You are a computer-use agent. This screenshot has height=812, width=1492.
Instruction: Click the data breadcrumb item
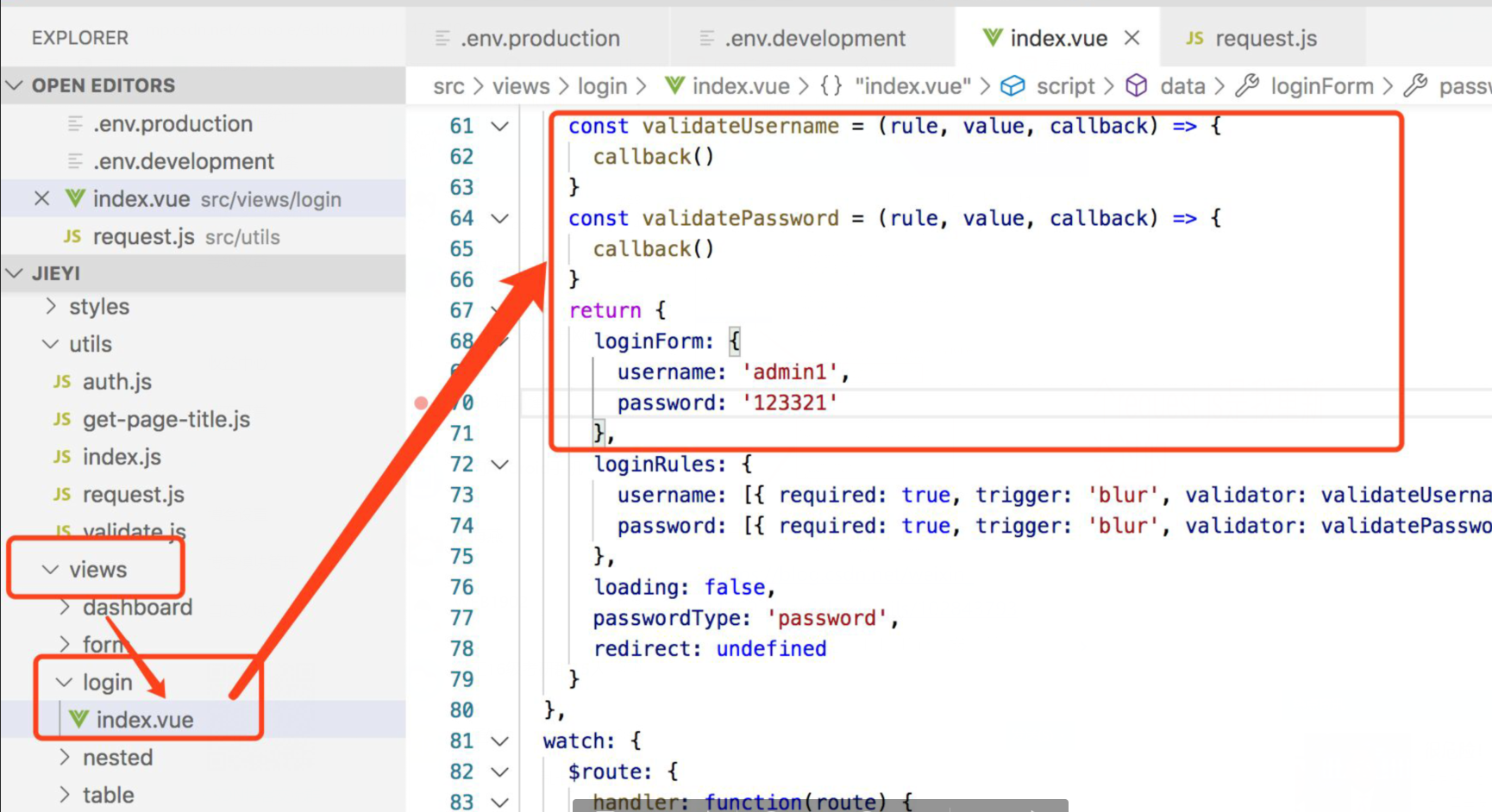(x=1182, y=85)
